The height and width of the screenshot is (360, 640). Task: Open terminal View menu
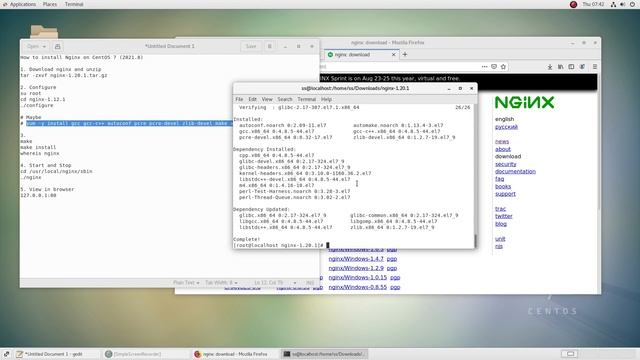[267, 99]
